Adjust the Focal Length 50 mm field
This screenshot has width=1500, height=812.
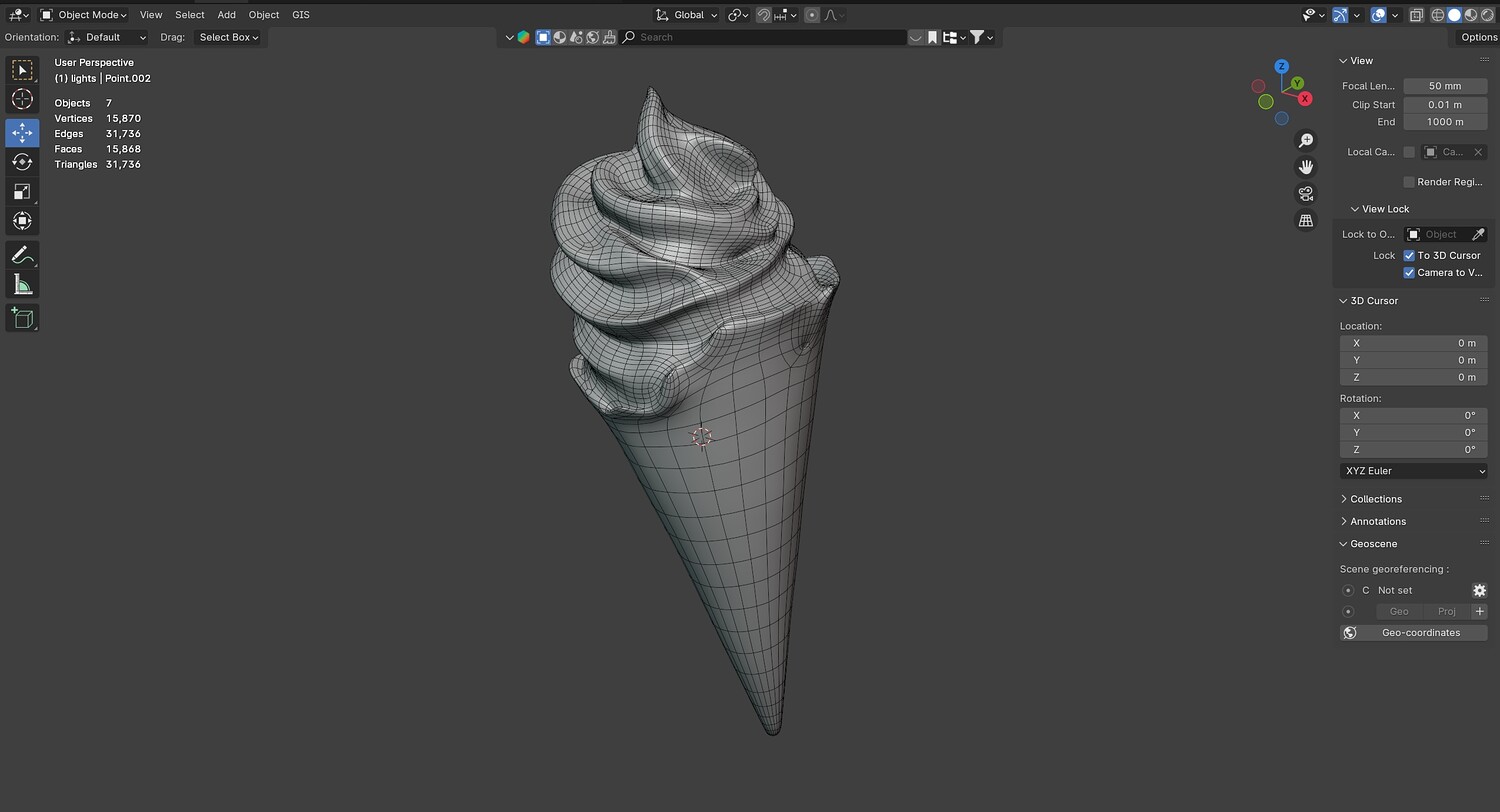pos(1445,86)
